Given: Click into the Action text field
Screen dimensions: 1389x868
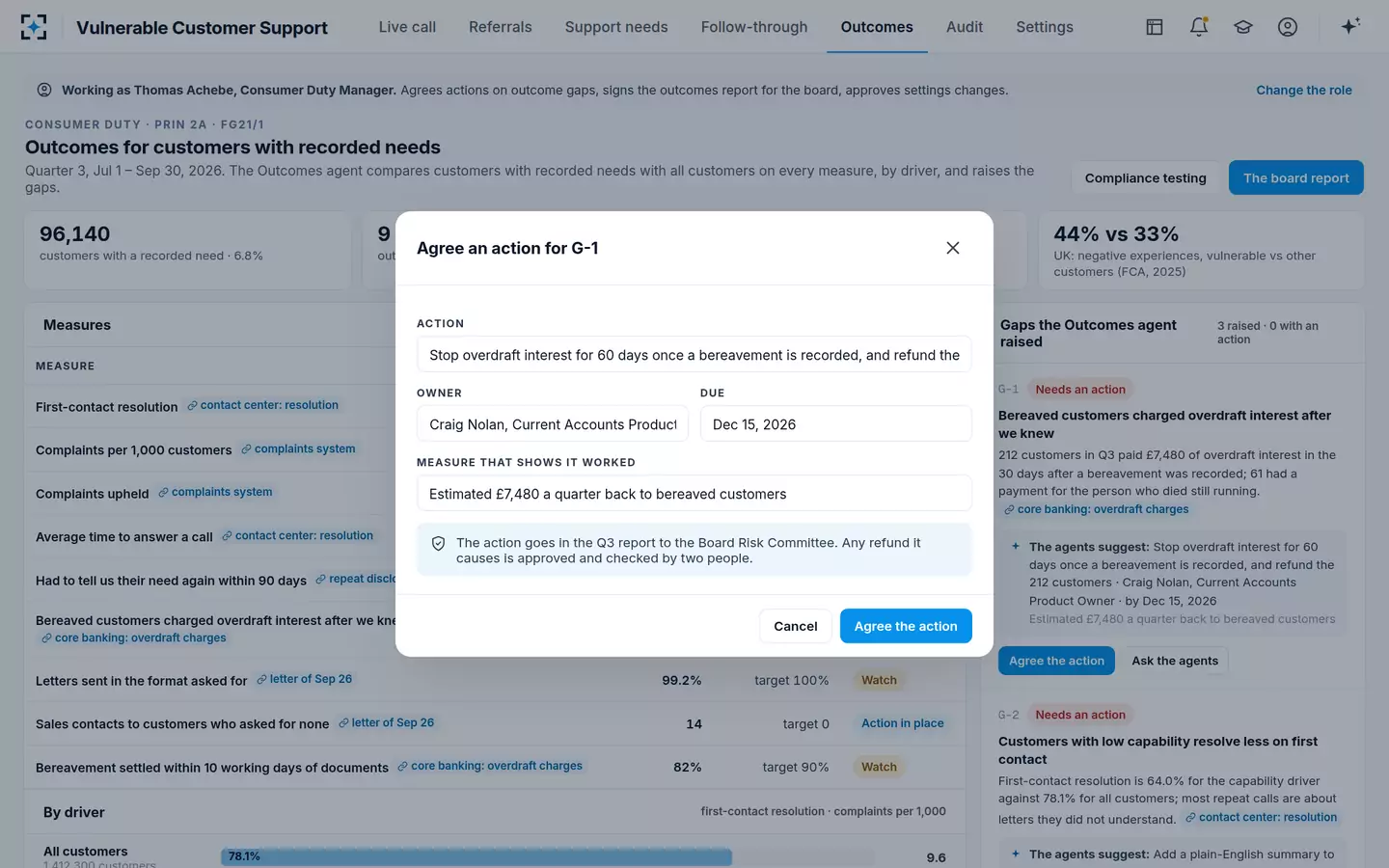Looking at the screenshot, I should tap(694, 355).
